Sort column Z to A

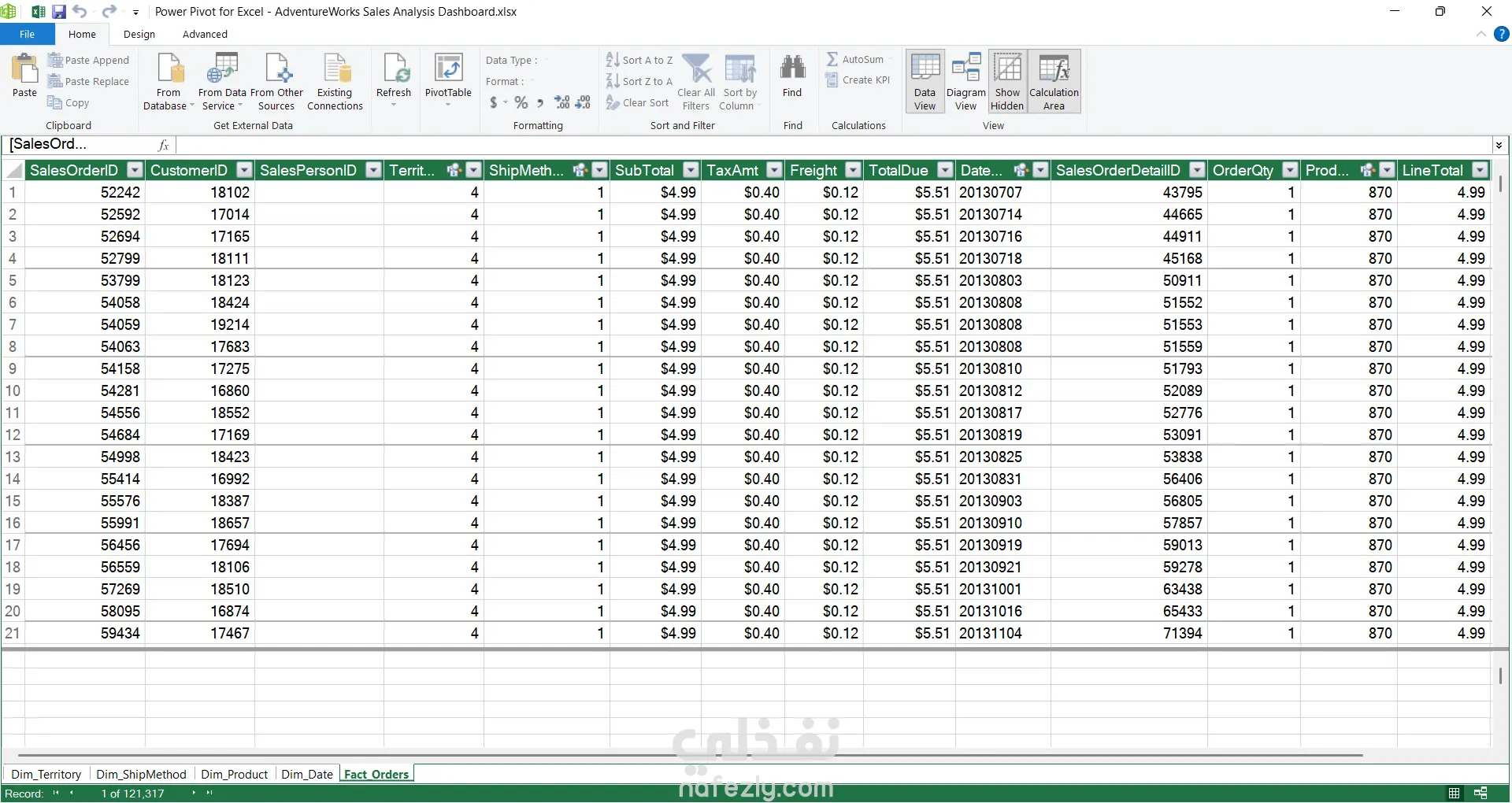pos(639,81)
